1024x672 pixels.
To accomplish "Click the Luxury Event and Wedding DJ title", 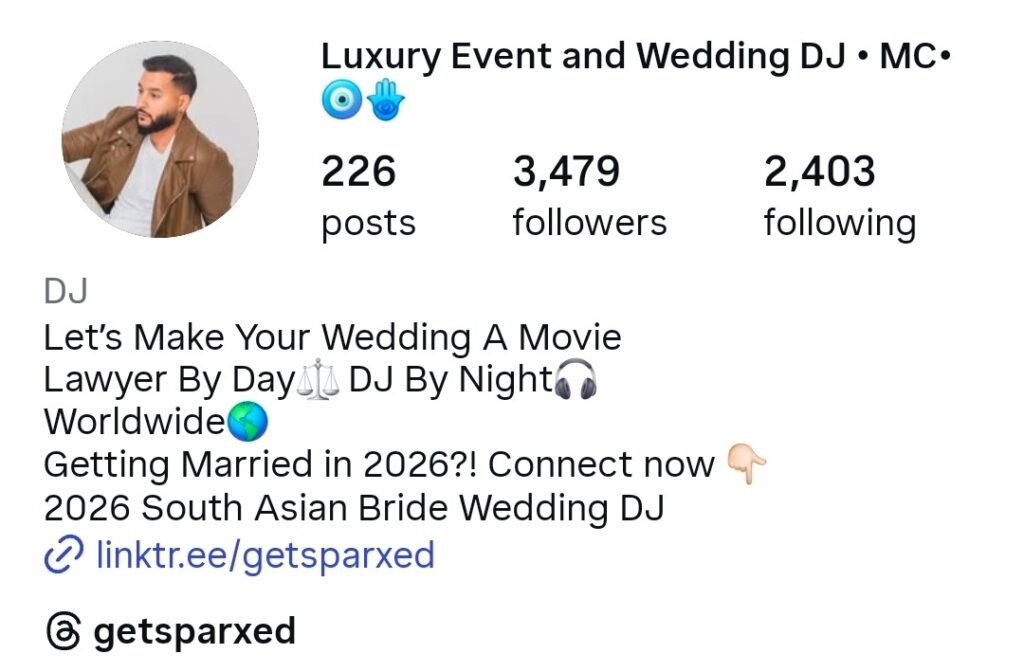I will click(635, 57).
